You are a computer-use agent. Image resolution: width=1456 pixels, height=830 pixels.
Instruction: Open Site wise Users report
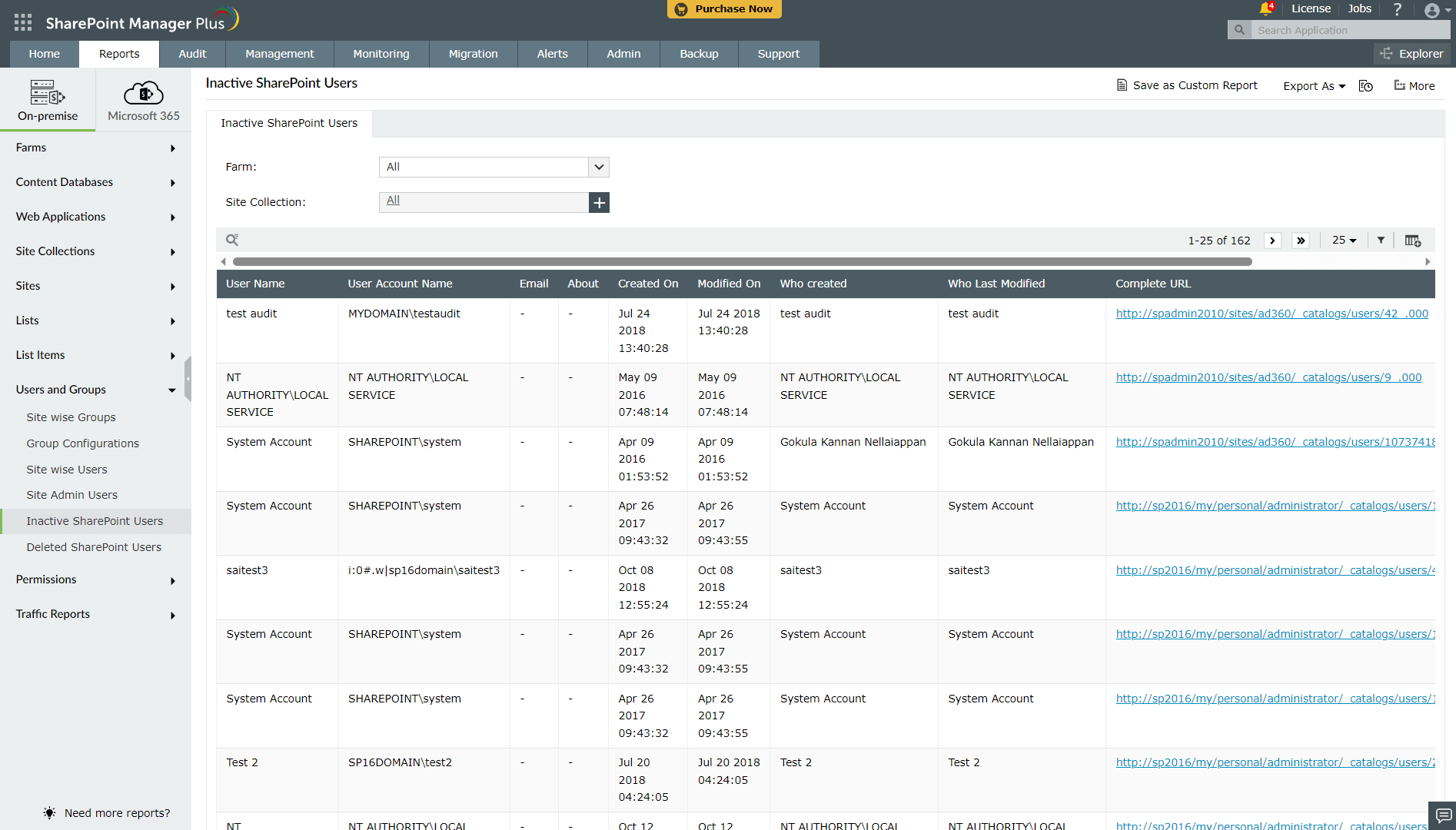pos(67,470)
